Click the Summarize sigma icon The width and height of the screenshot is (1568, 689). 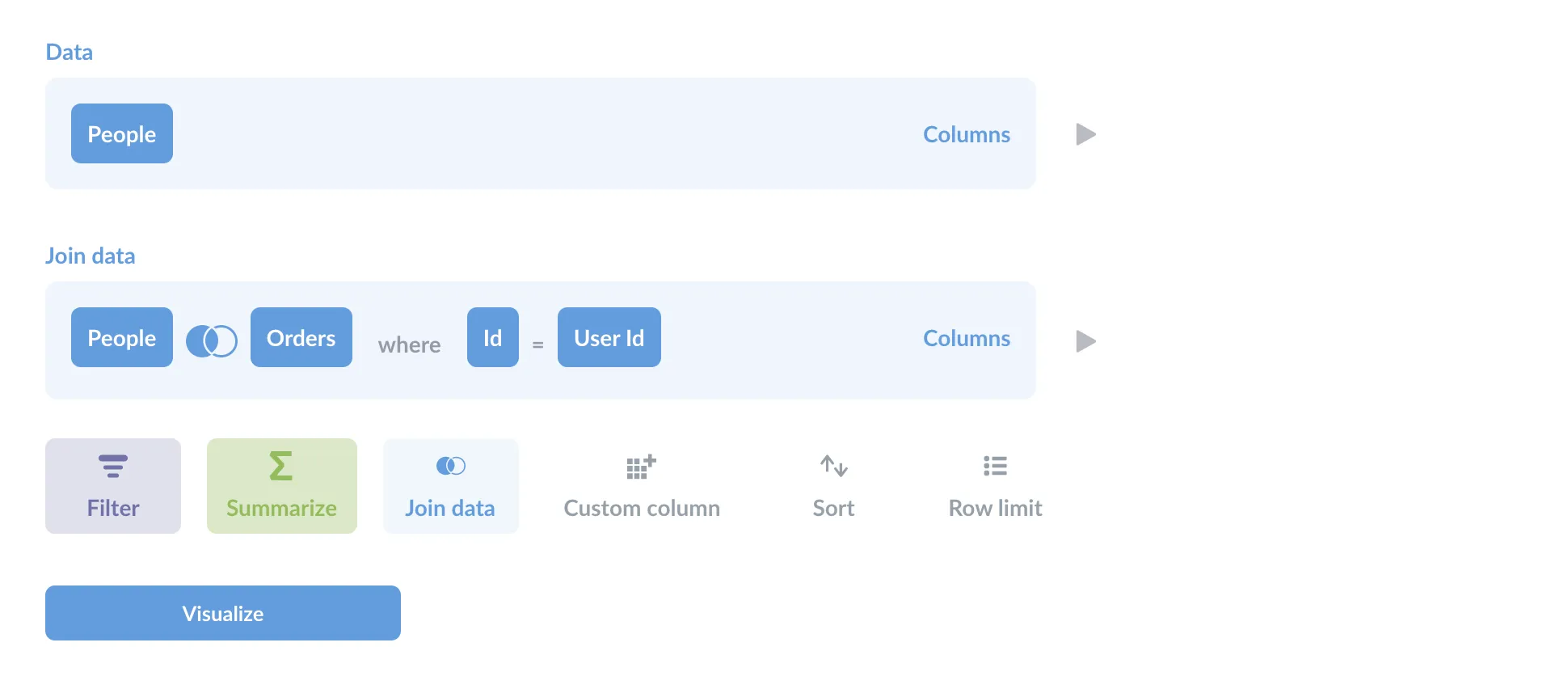pyautogui.click(x=280, y=466)
